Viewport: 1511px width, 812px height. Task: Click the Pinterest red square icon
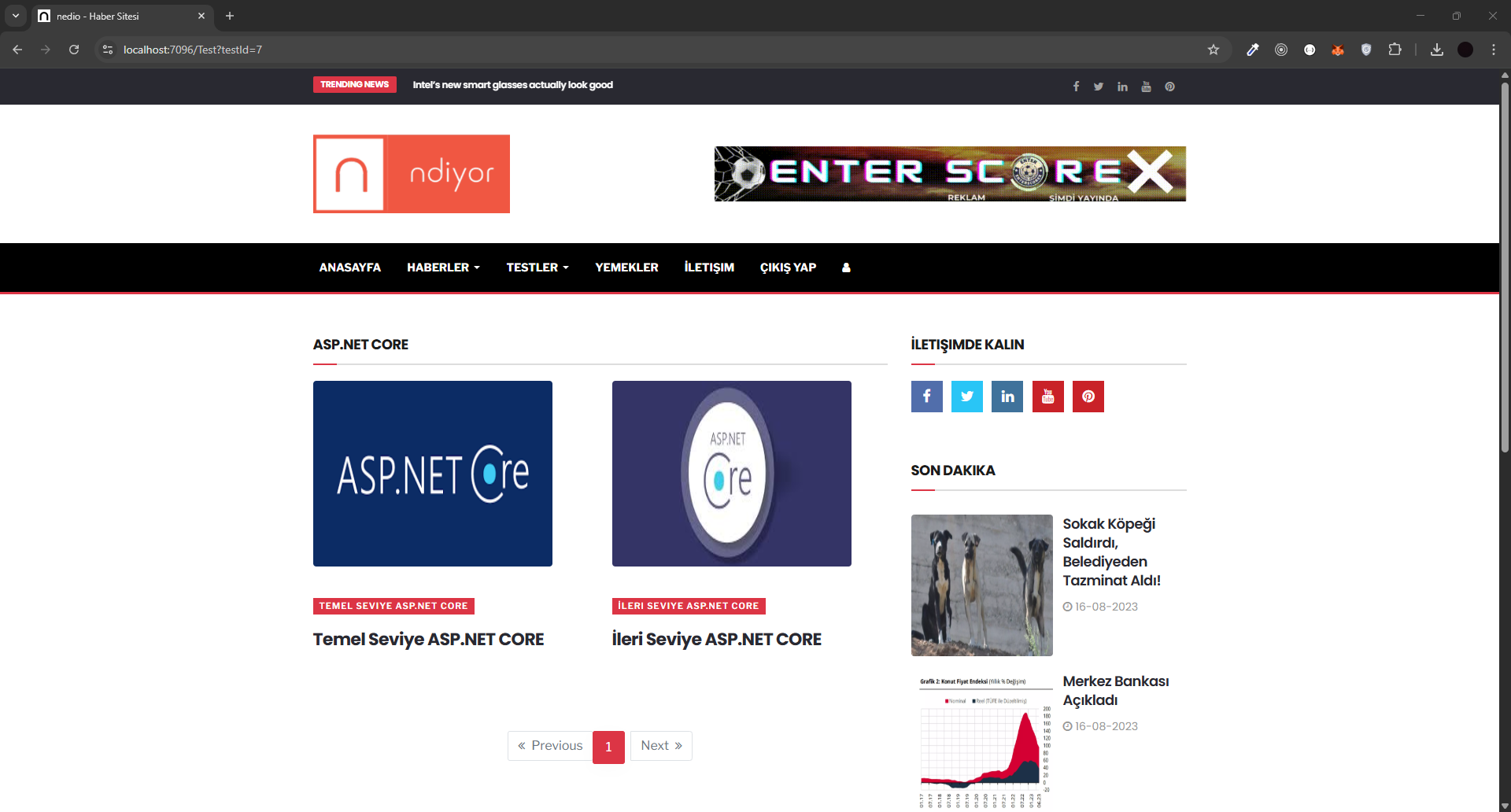click(x=1088, y=397)
